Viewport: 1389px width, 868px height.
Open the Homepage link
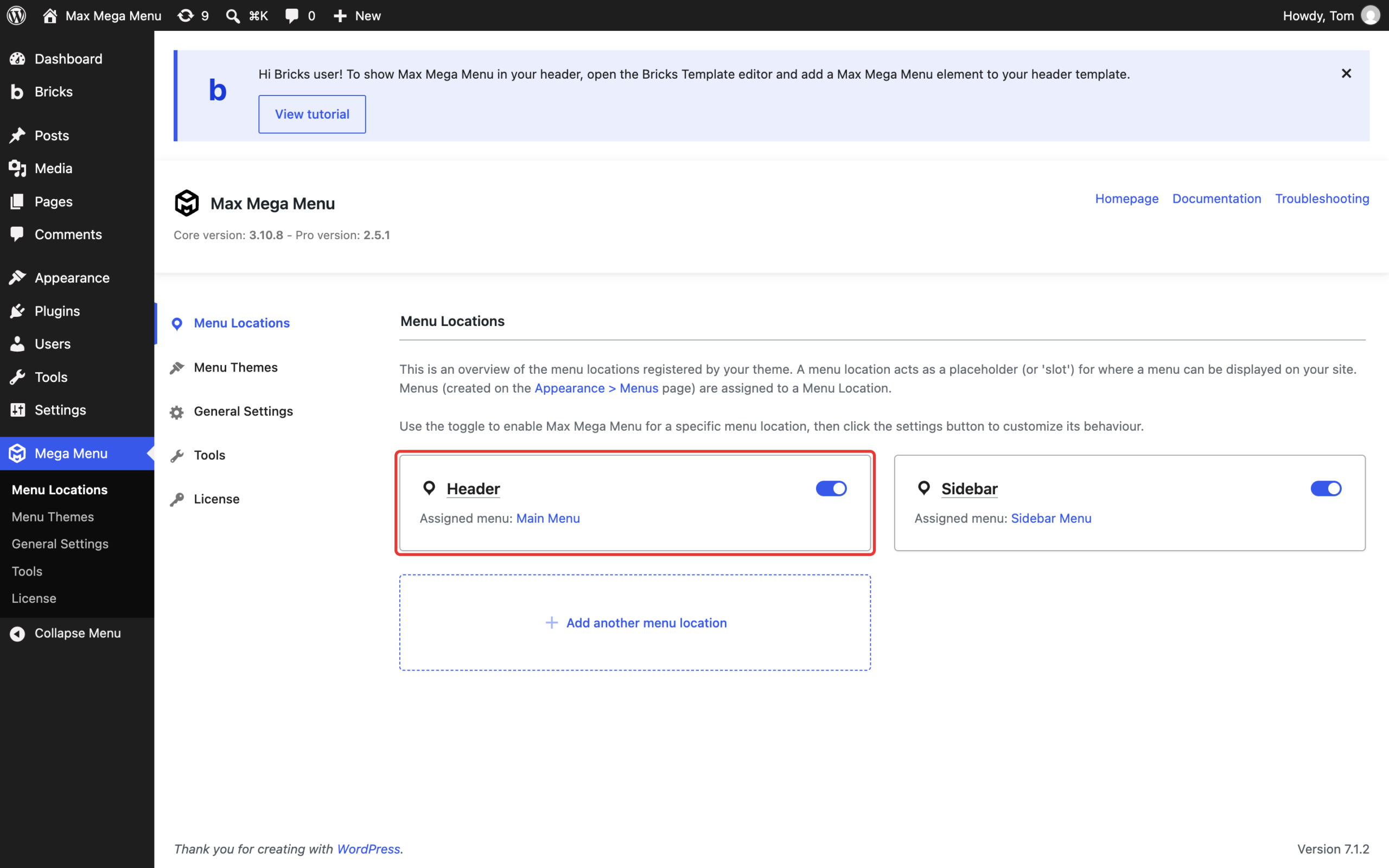1126,199
